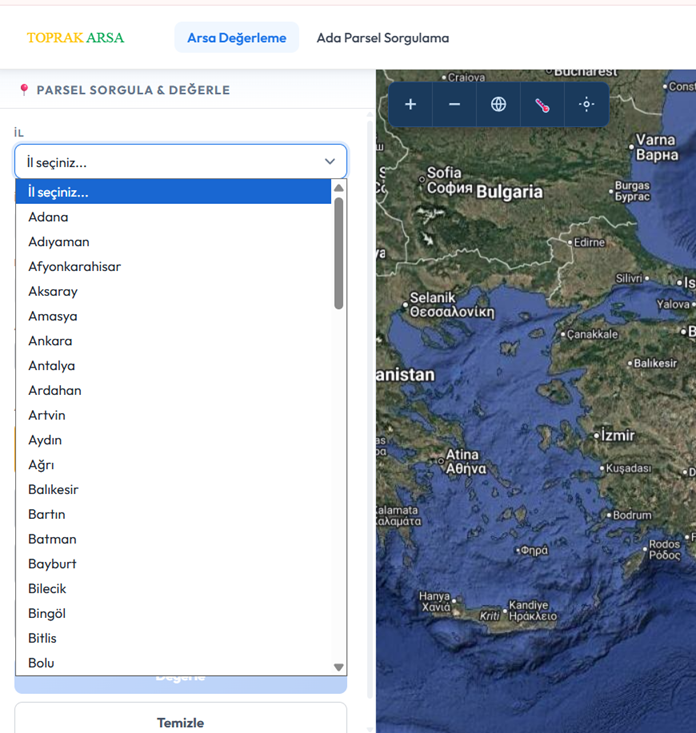Click the Toprak Arsa logo
The width and height of the screenshot is (696, 733).
[76, 37]
